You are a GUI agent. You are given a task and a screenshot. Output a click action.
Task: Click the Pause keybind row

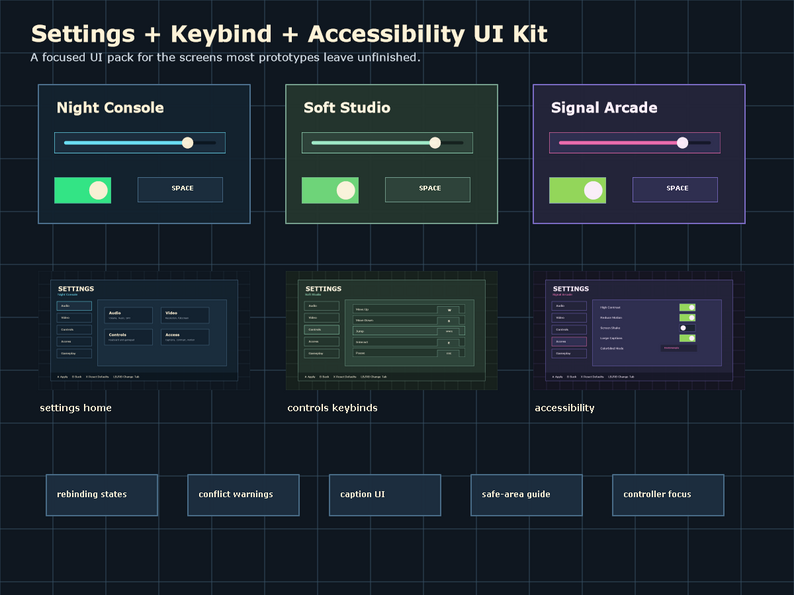coord(409,353)
